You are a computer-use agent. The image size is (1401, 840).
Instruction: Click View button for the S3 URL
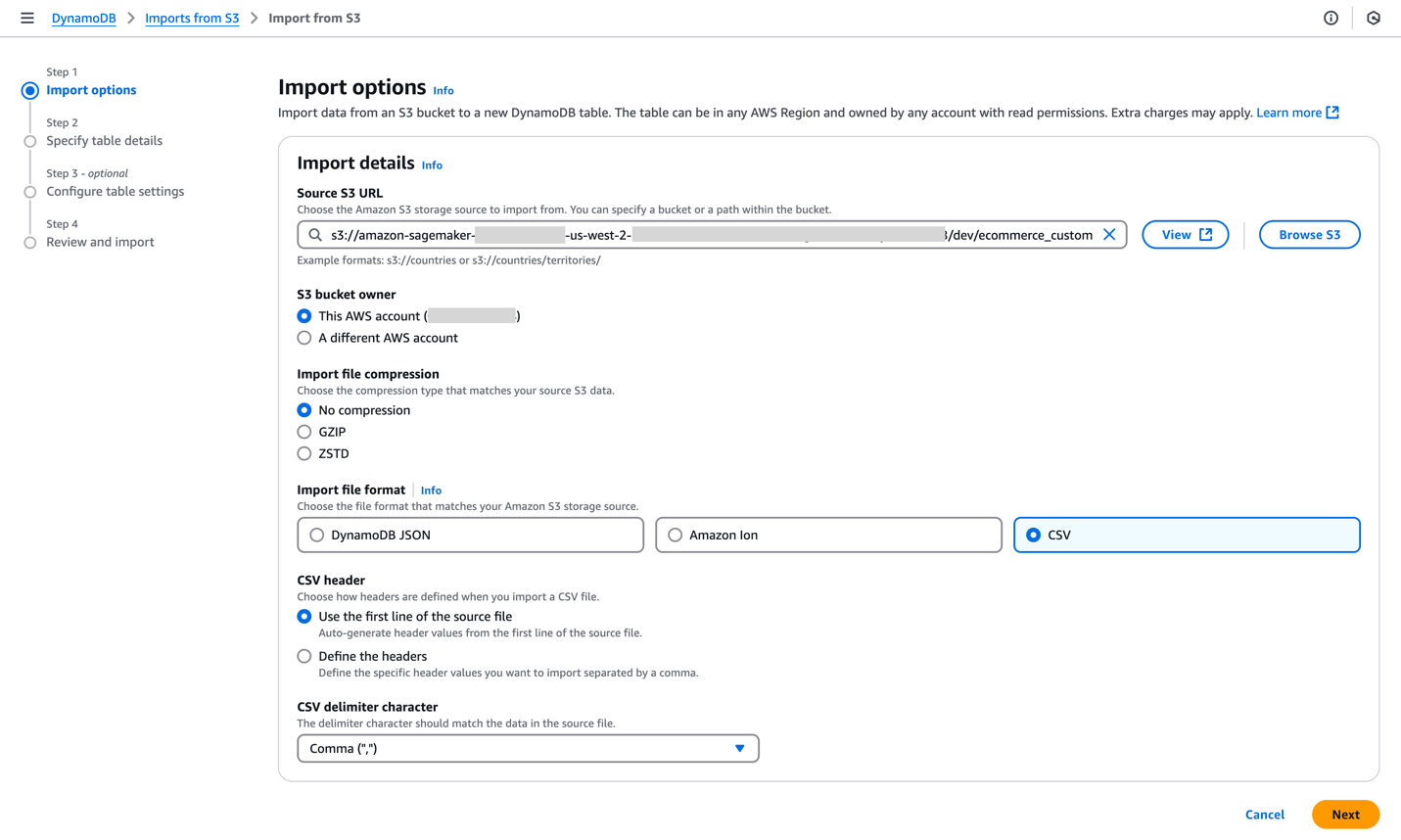coord(1186,235)
